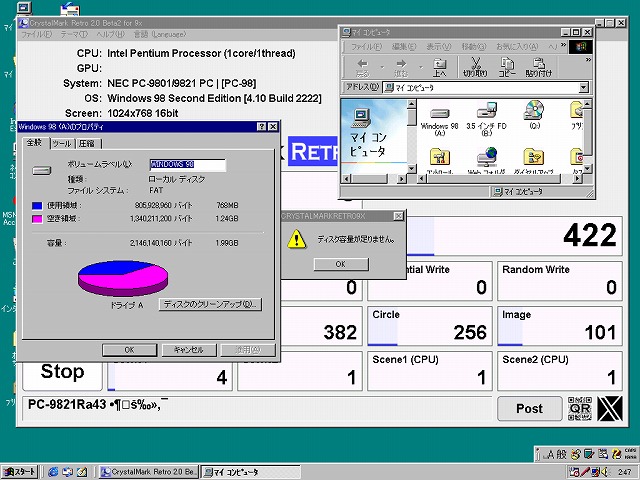
Task: Click the blue used space swatch
Action: [x=37, y=206]
